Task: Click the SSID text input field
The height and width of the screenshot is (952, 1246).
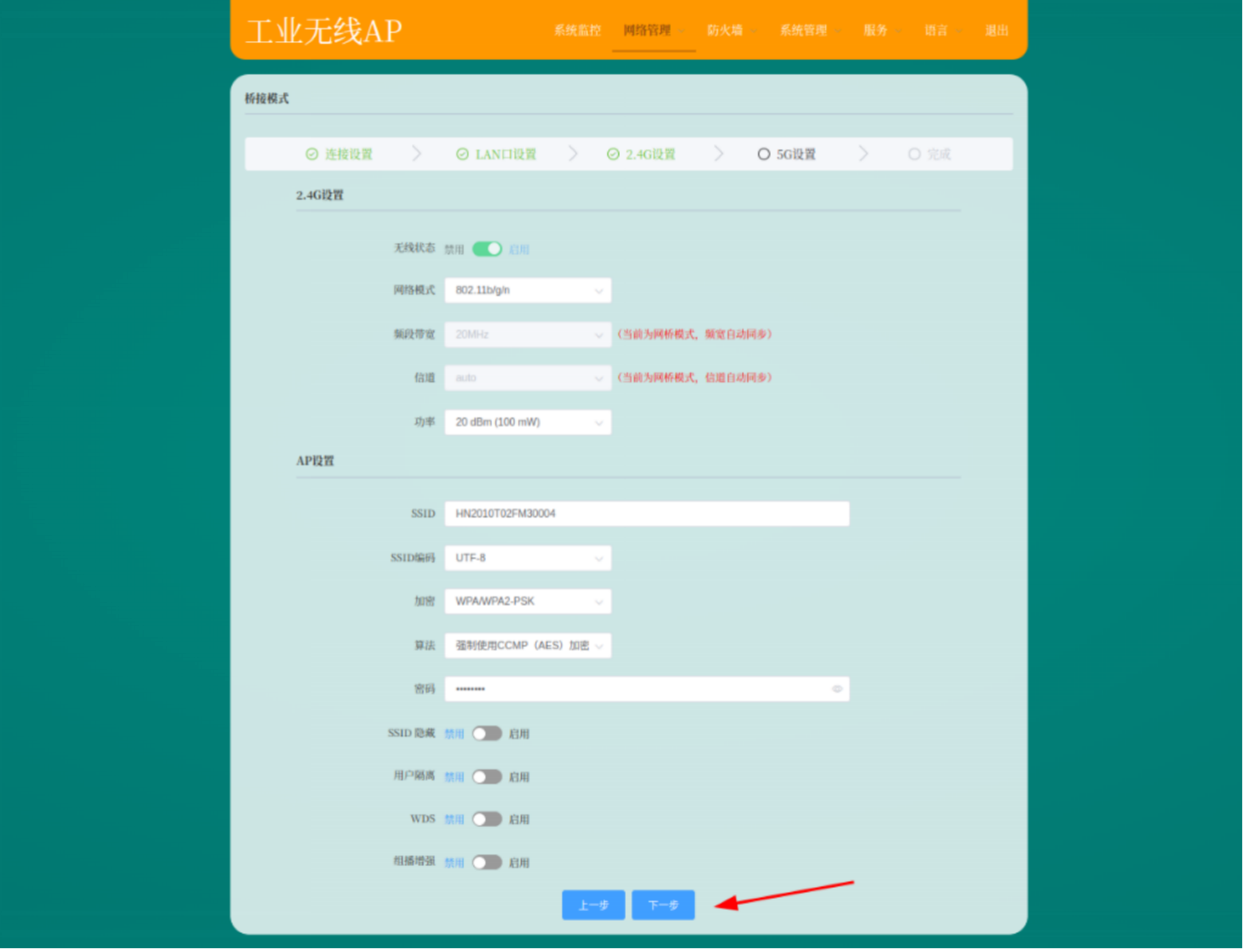Action: [x=646, y=514]
